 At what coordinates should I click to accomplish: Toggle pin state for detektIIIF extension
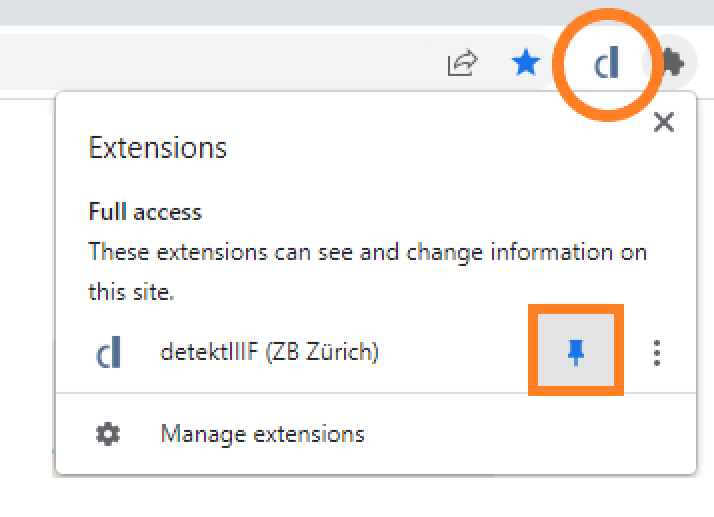pyautogui.click(x=576, y=352)
